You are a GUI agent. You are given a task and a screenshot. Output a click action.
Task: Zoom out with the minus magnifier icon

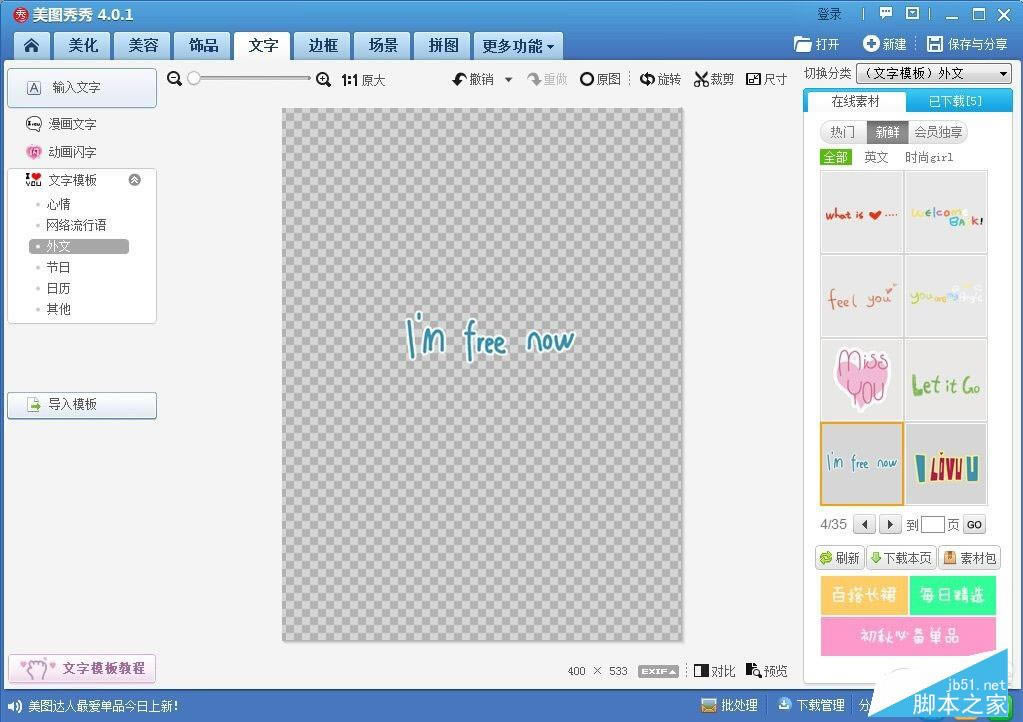coord(175,79)
